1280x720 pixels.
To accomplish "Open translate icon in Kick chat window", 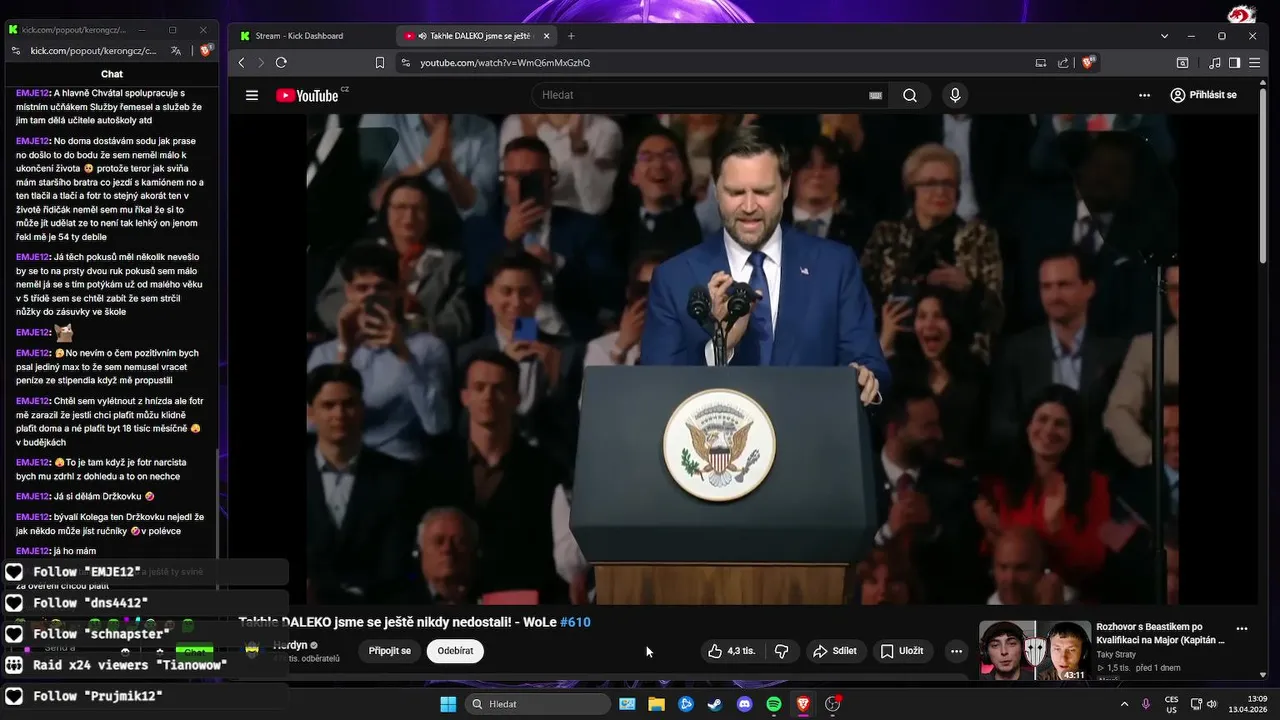I will [176, 50].
